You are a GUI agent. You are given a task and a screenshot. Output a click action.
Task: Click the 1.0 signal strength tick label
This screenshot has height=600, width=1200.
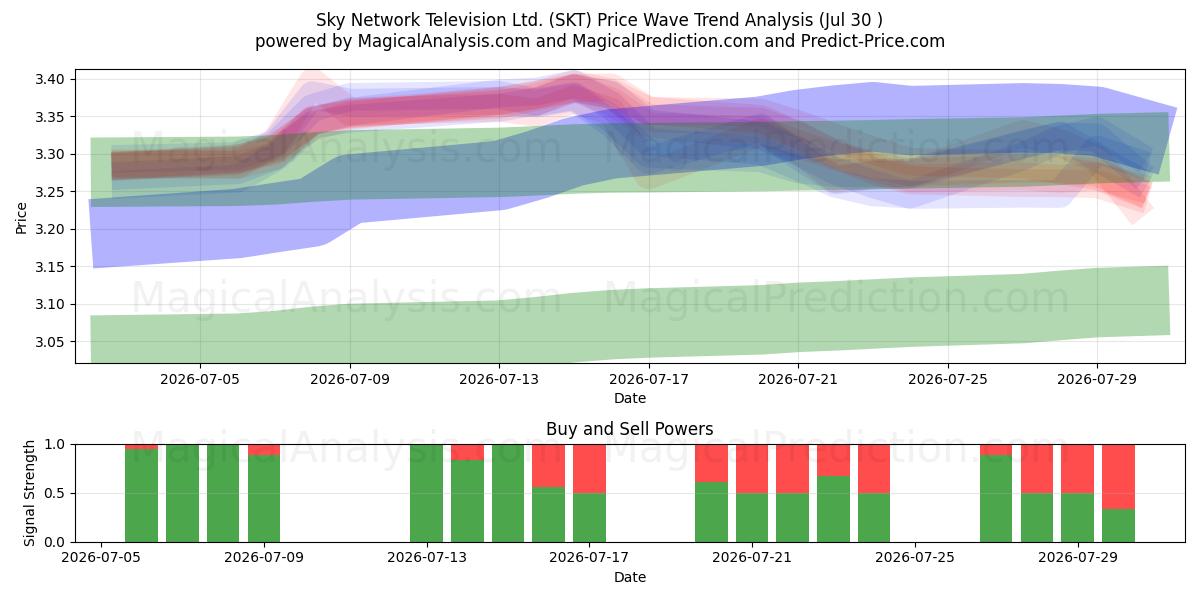tap(57, 444)
